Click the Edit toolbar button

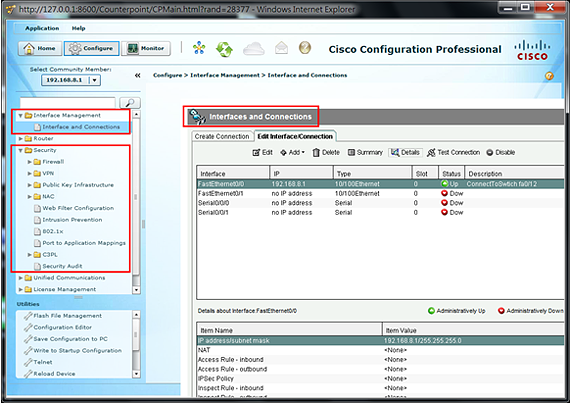click(262, 152)
